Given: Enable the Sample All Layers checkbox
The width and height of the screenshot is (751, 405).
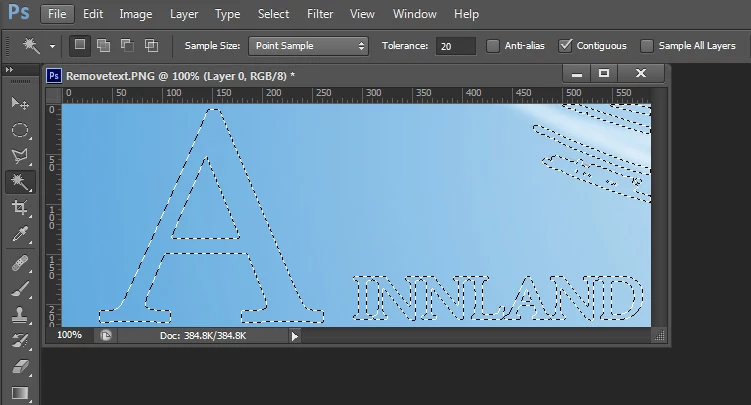Looking at the screenshot, I should pyautogui.click(x=647, y=46).
